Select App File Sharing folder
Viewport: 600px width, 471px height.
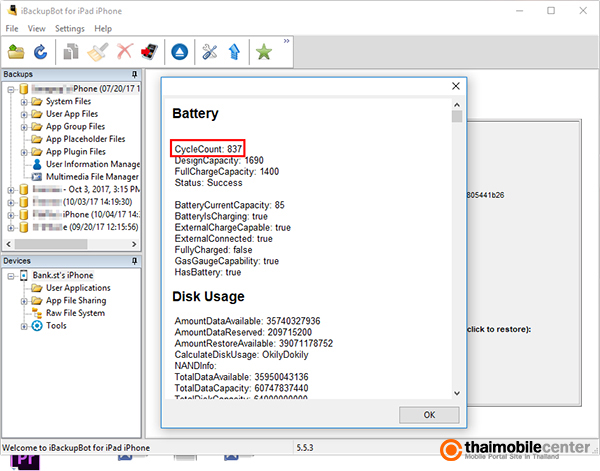pyautogui.click(x=76, y=300)
